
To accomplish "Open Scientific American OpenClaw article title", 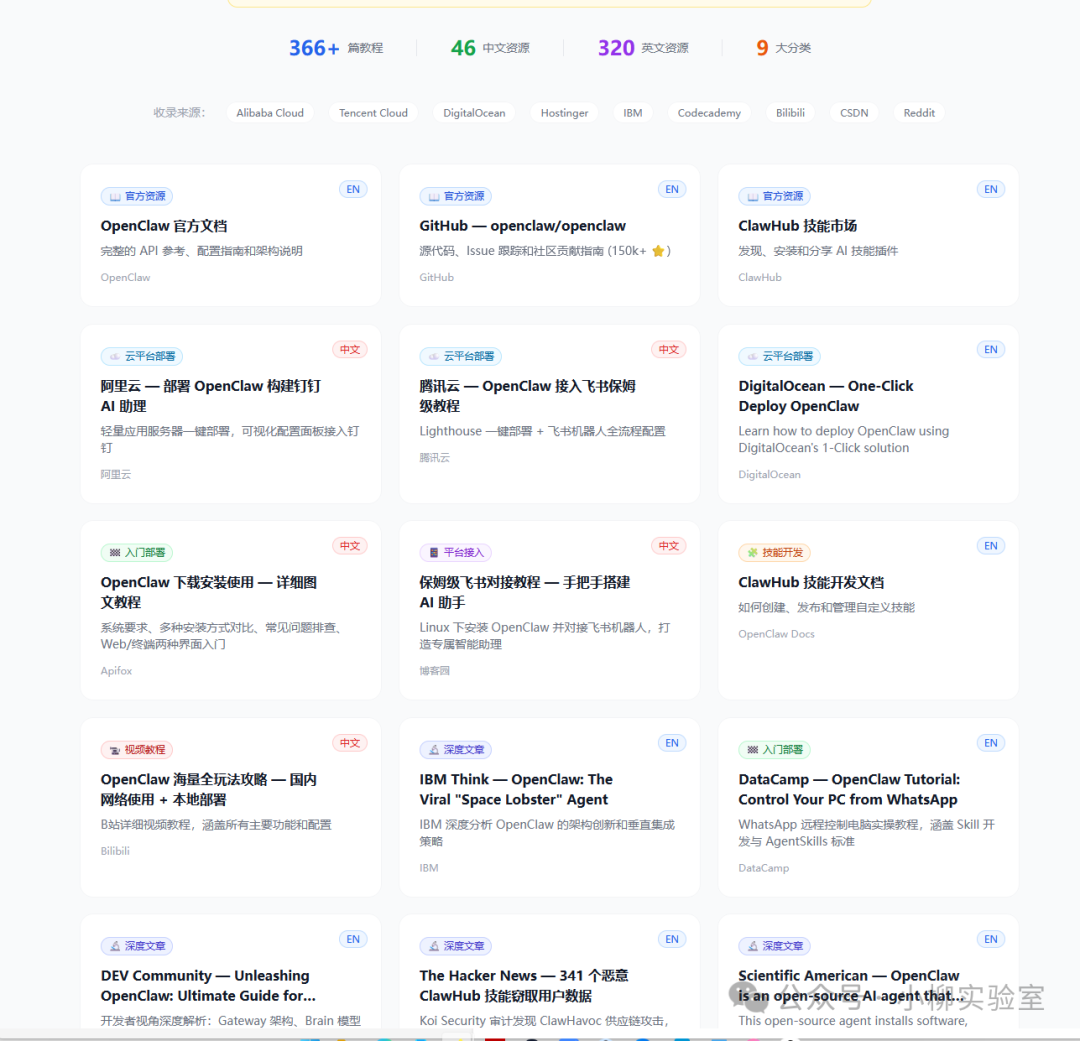I will 851,986.
